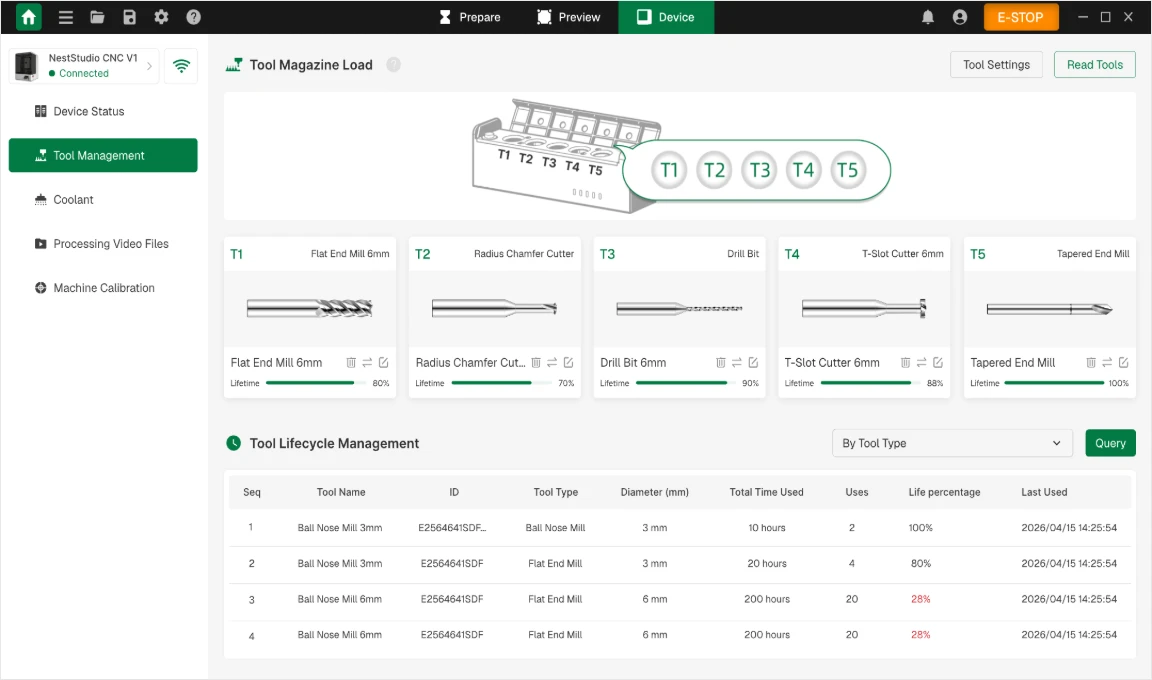Screen dimensions: 1152x680
Task: Delete the T-Slot Cutter 6mm tool
Action: (906, 363)
